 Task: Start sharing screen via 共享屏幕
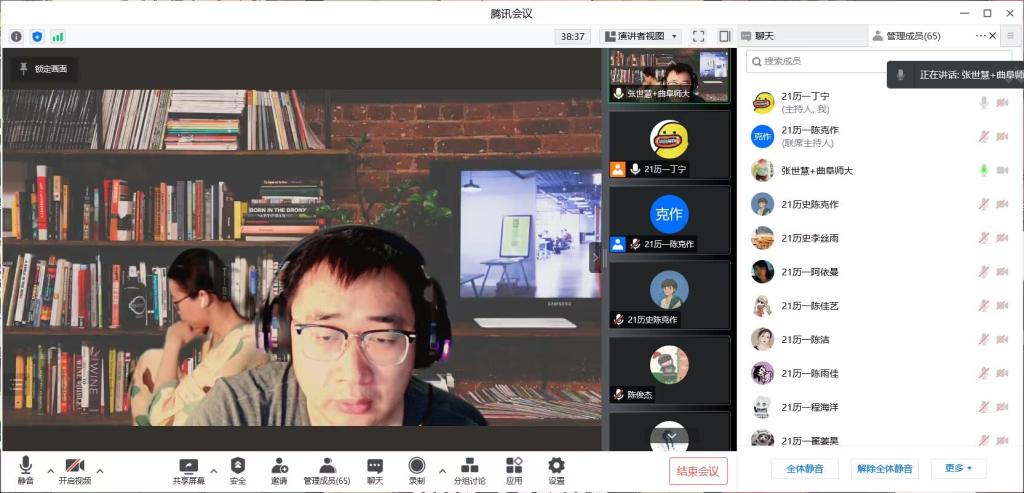pos(188,470)
